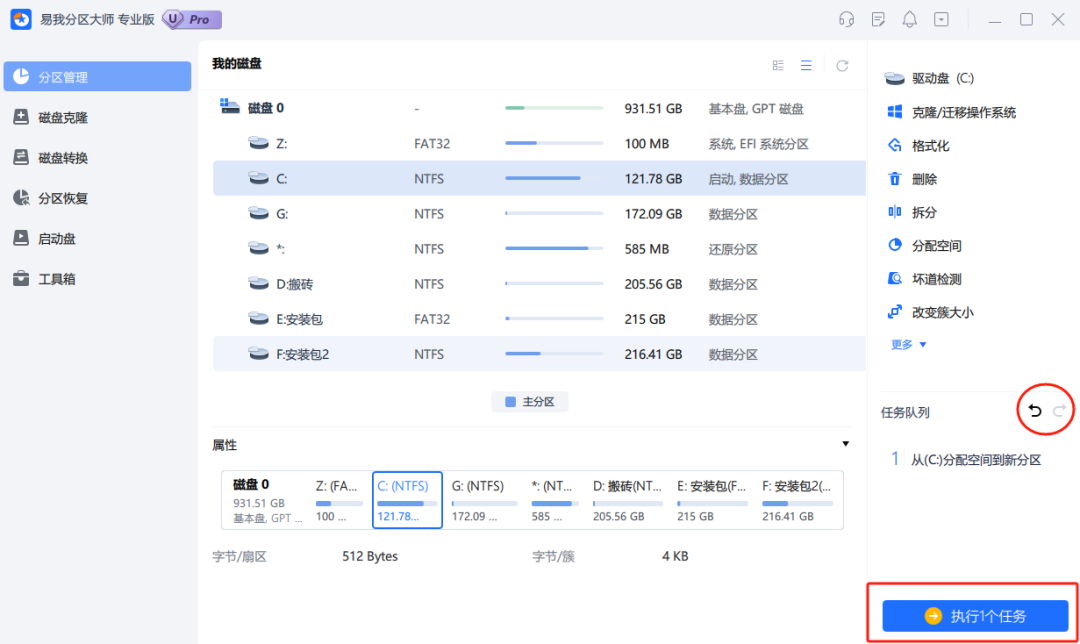Collapse the 属性 panel arrow
This screenshot has width=1080, height=644.
pyautogui.click(x=845, y=444)
